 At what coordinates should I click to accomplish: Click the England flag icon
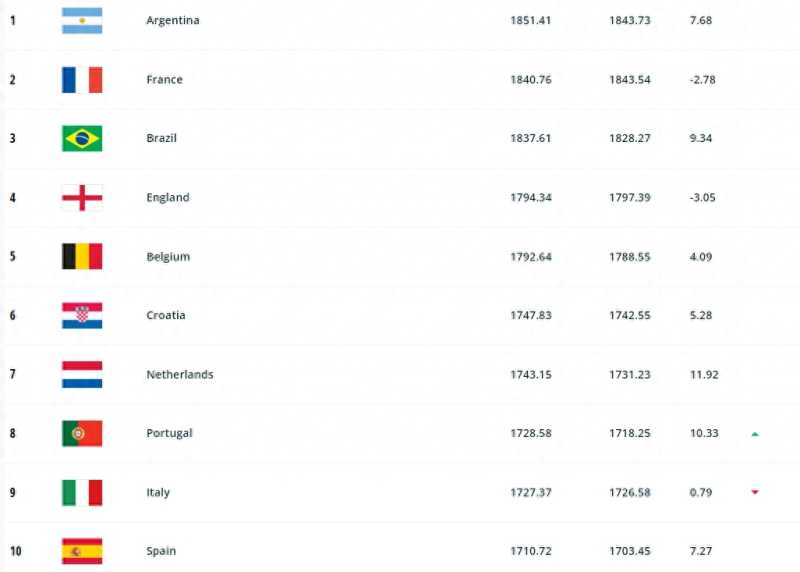point(82,197)
